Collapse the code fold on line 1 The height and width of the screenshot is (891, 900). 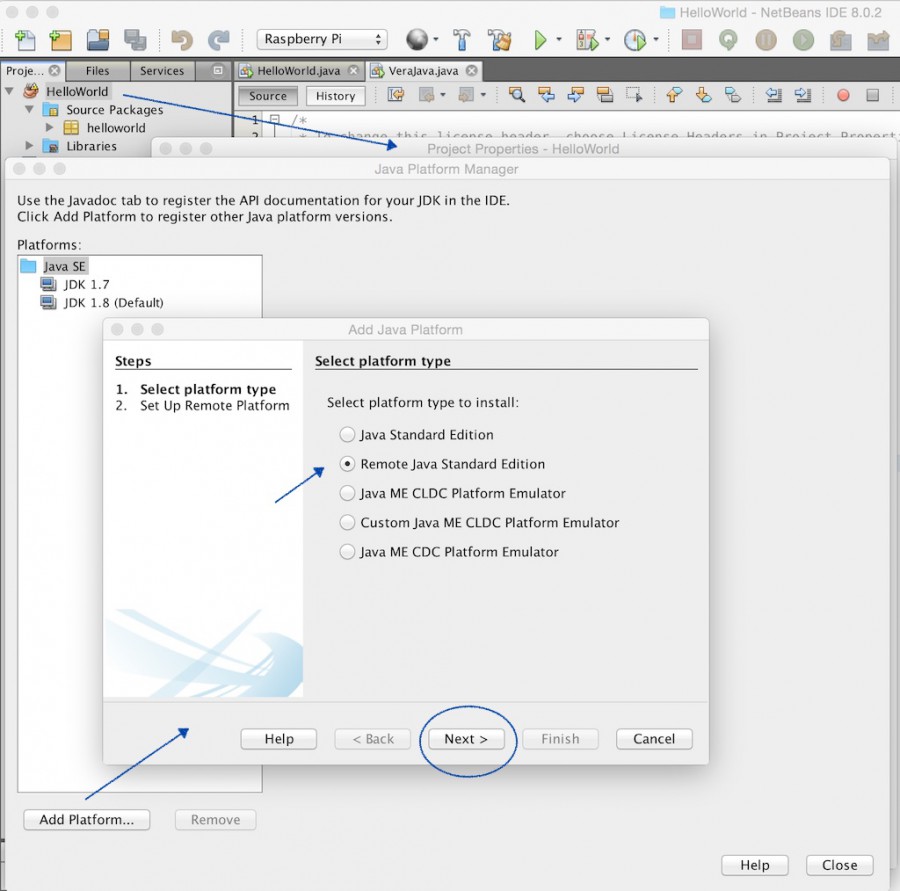coord(275,119)
